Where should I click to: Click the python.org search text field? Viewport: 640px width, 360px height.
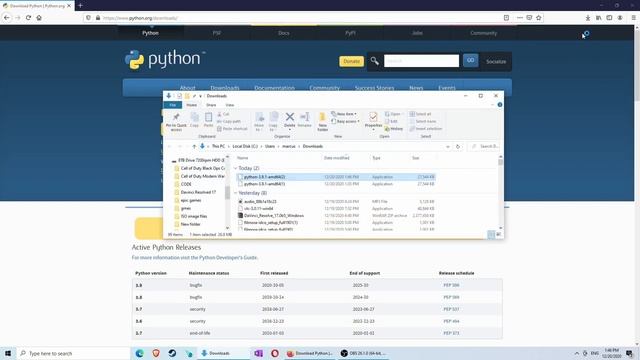421,61
